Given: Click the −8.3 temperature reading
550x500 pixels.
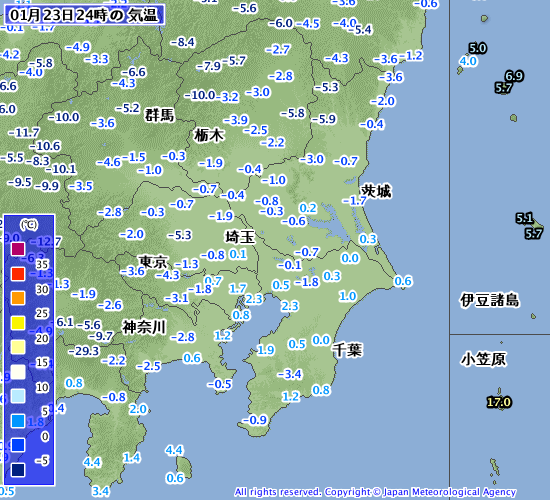Looking at the screenshot, I should tap(38, 161).
